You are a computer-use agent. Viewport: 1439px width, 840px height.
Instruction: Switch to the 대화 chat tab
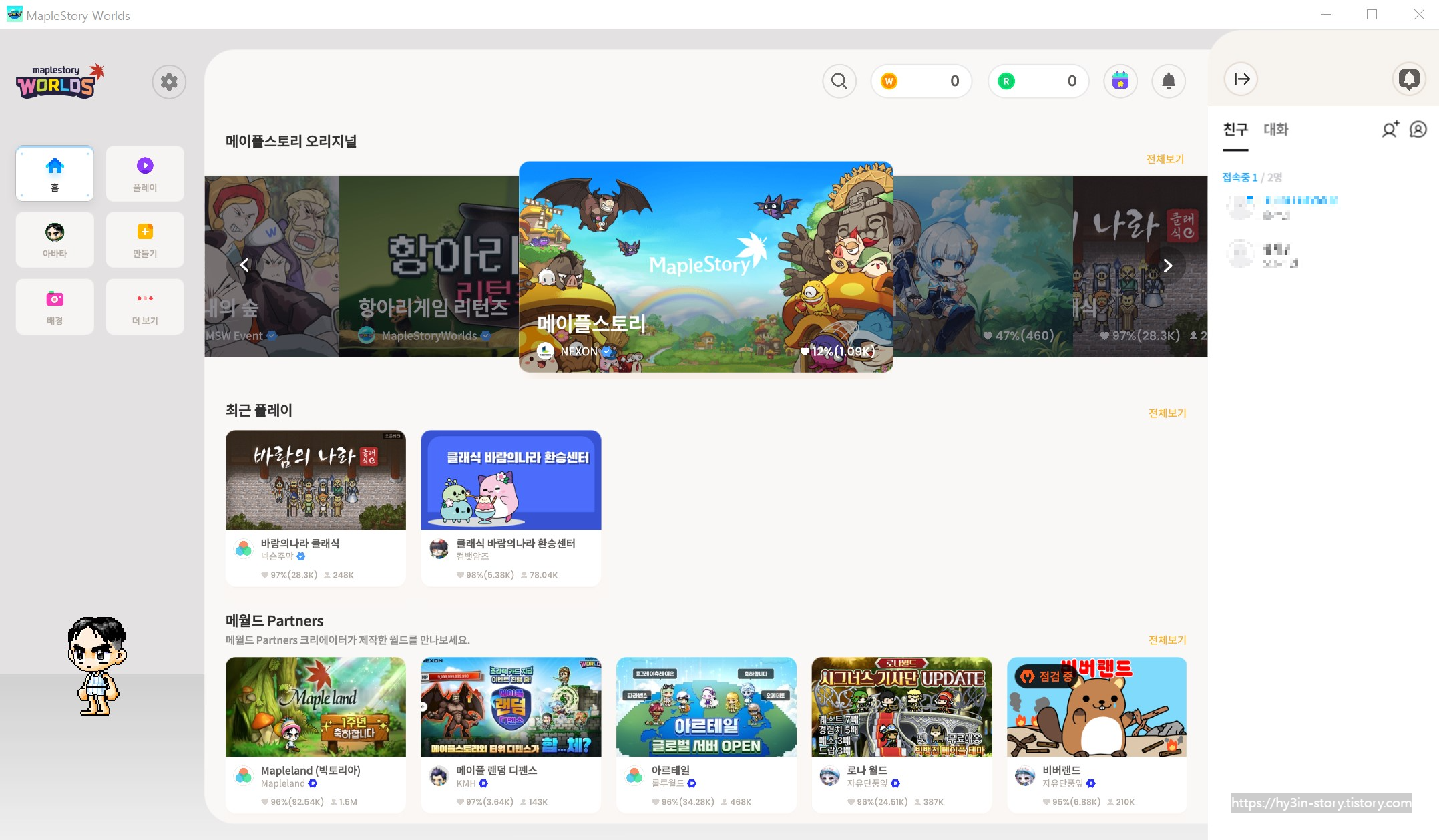click(x=1275, y=130)
